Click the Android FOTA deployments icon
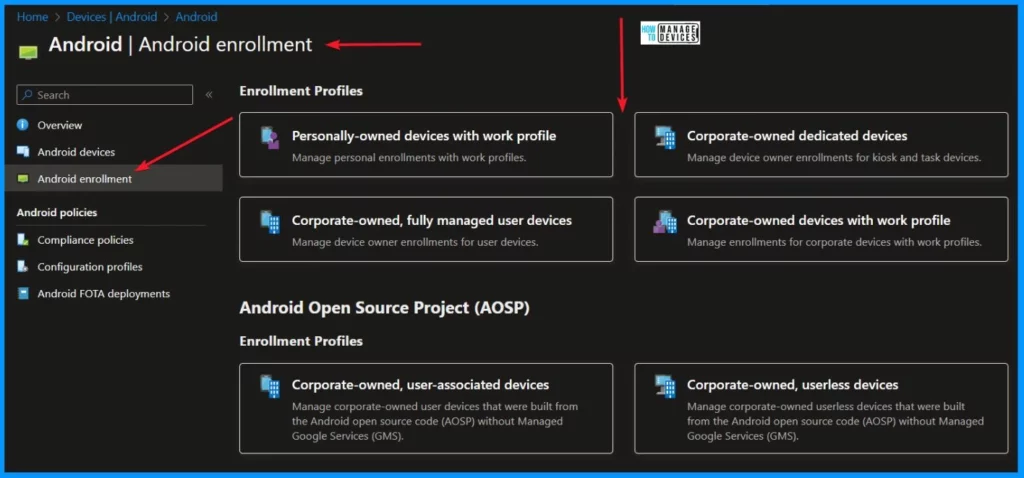The image size is (1024, 478). (23, 293)
